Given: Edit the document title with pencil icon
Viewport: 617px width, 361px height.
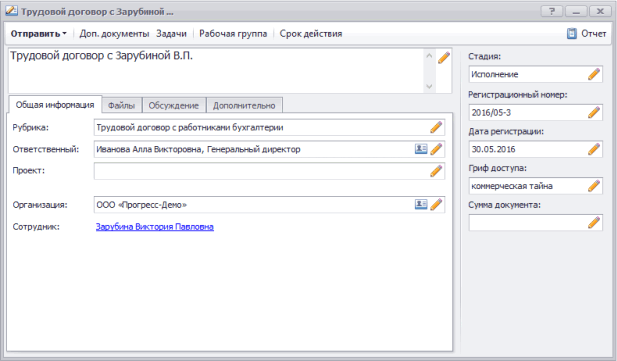Looking at the screenshot, I should pos(443,57).
